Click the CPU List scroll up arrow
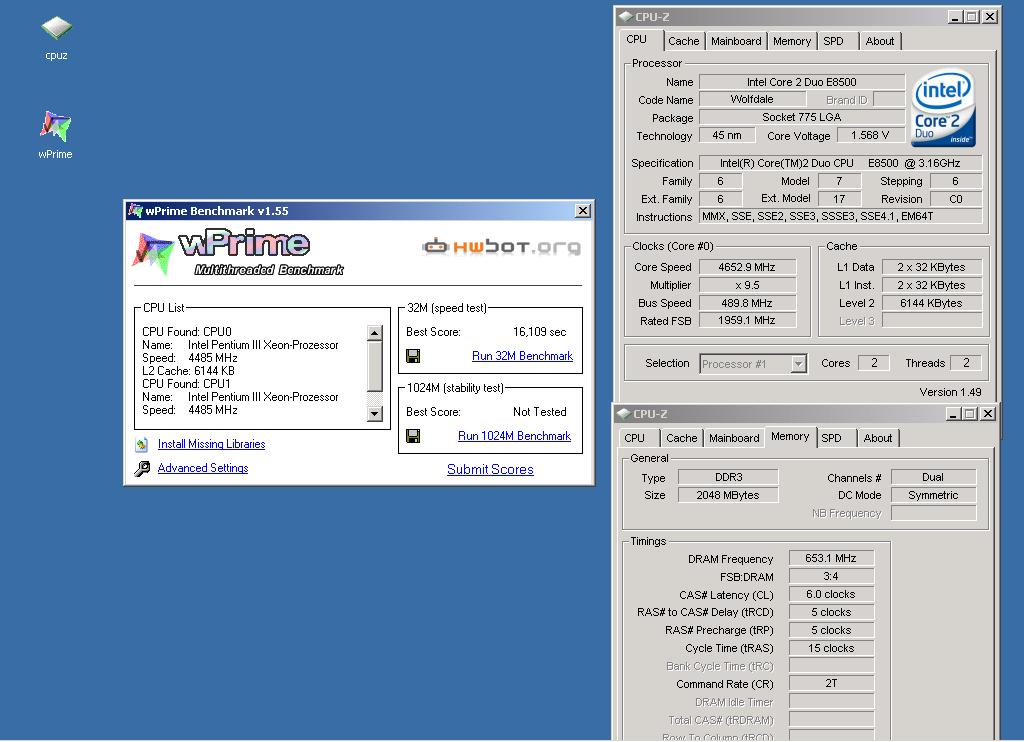This screenshot has height=742, width=1024. (x=374, y=333)
